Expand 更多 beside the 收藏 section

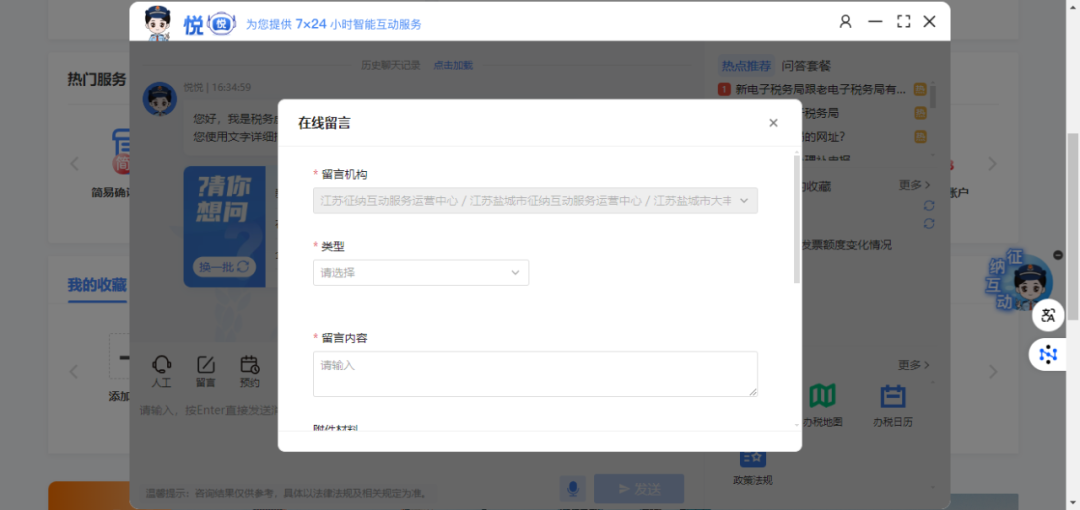pyautogui.click(x=914, y=185)
